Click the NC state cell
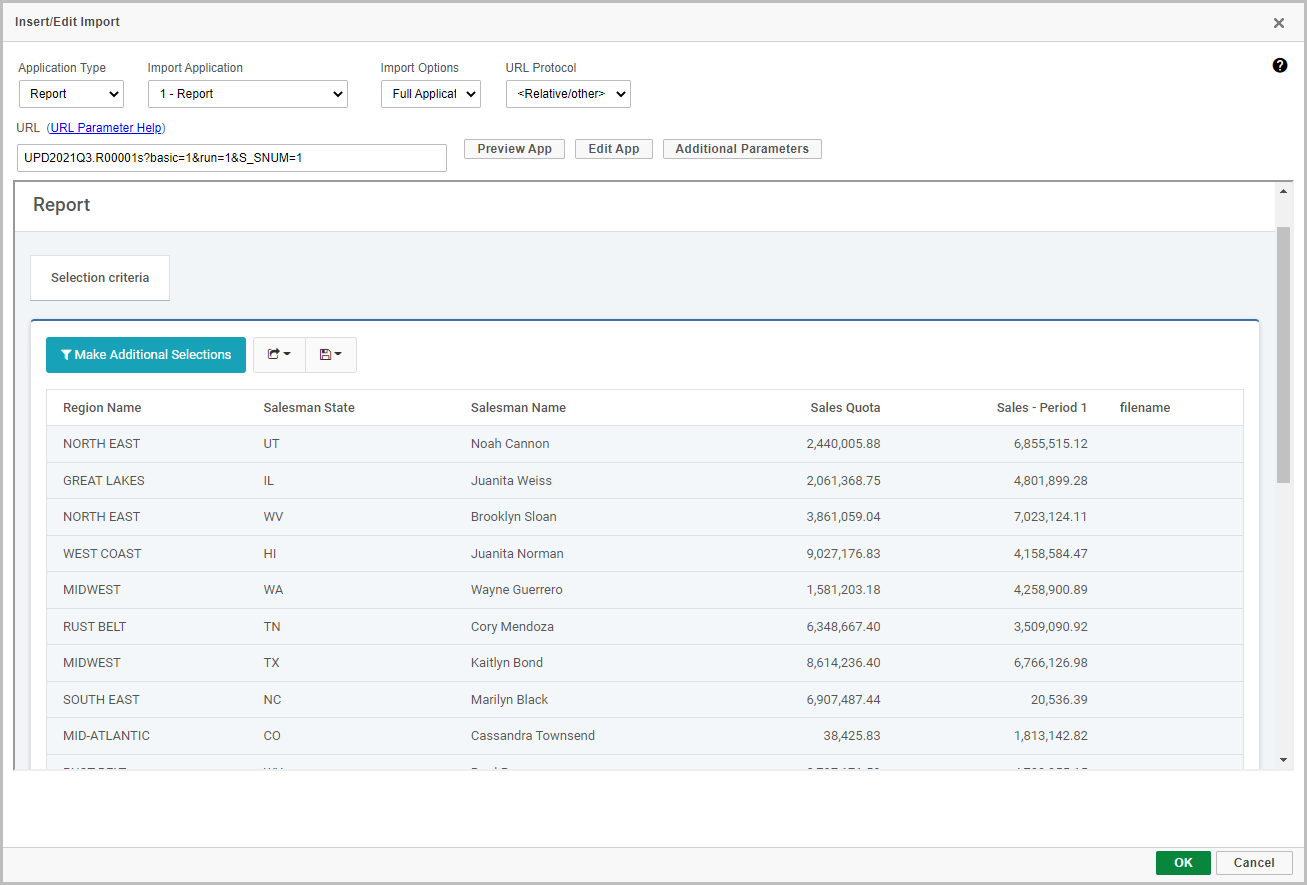Viewport: 1307px width, 885px height. tap(273, 700)
